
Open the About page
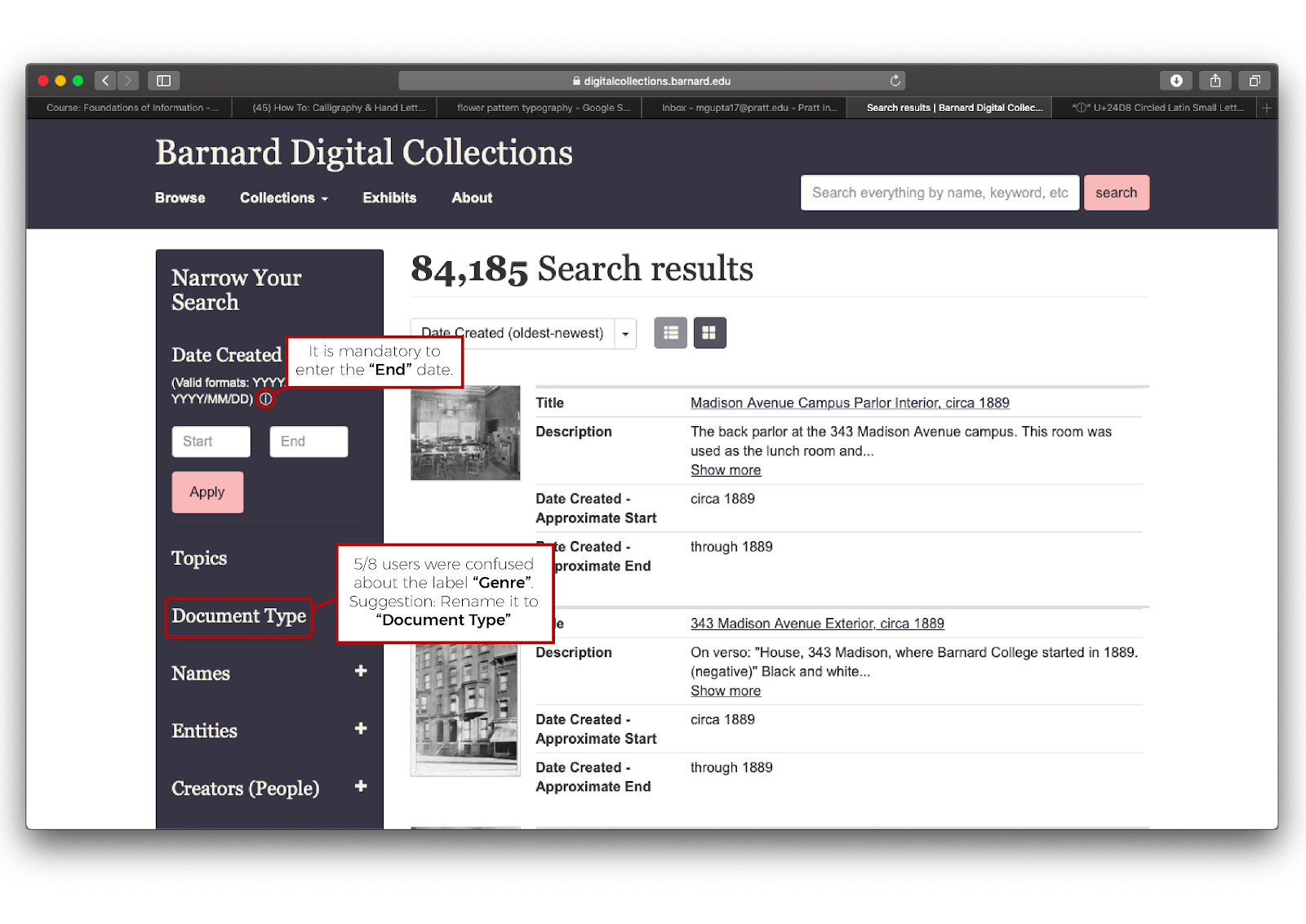pos(472,198)
